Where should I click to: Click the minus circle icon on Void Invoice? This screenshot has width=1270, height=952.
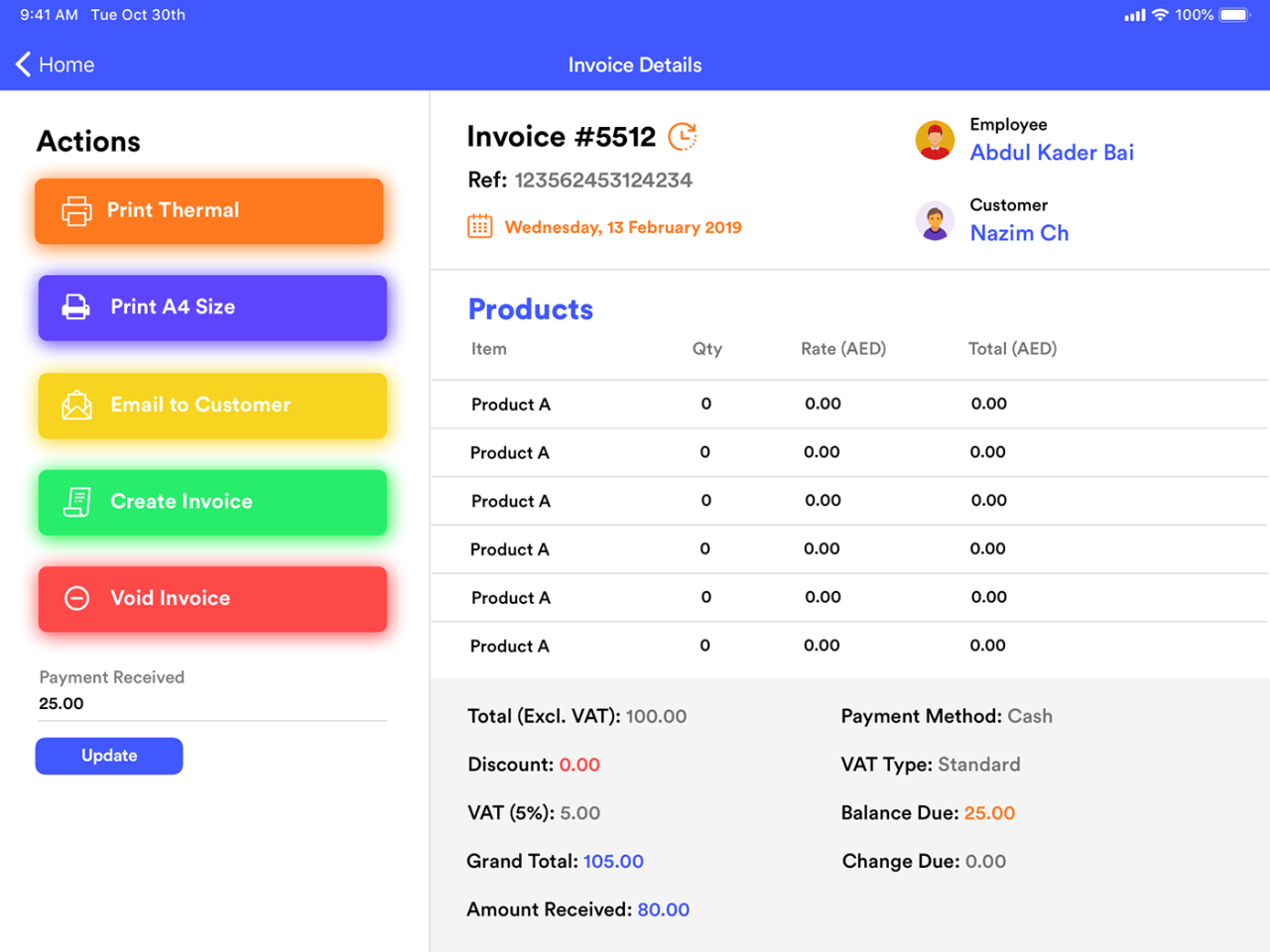pyautogui.click(x=76, y=598)
